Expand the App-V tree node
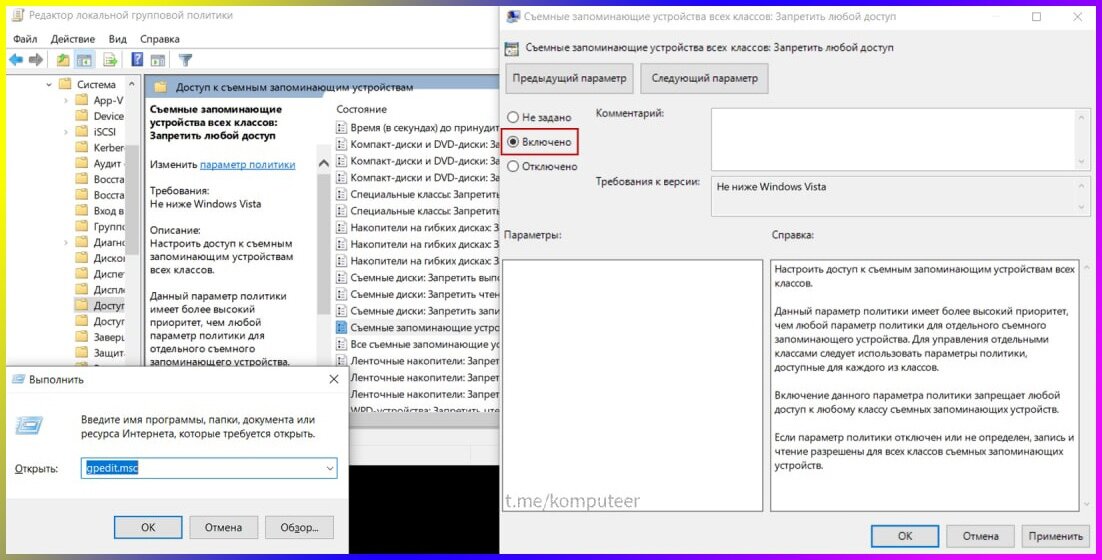 pos(66,100)
